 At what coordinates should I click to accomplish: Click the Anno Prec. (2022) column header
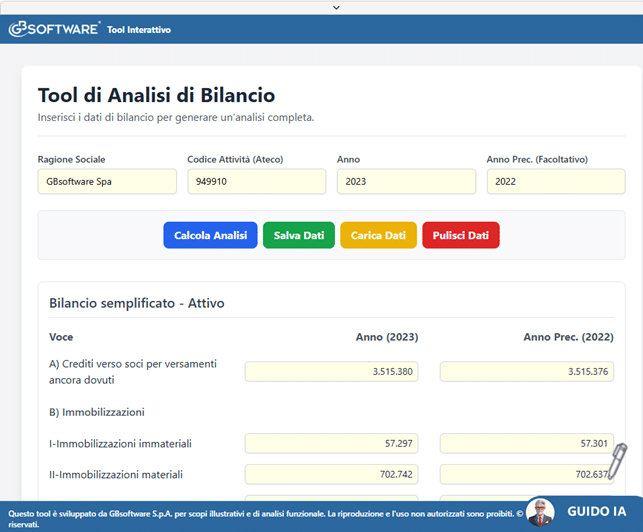pos(568,337)
